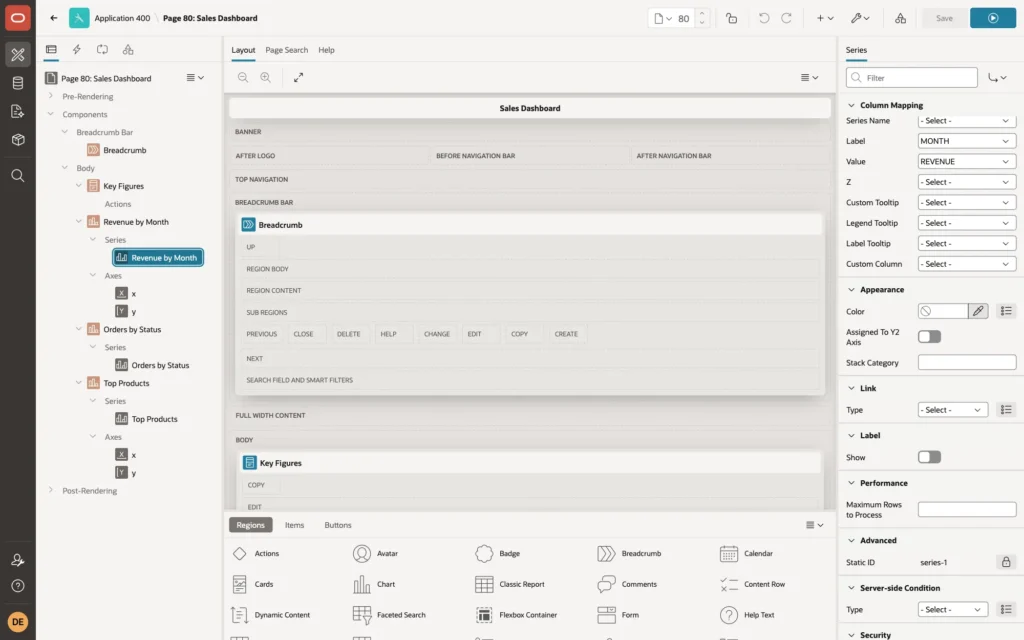Image resolution: width=1024 pixels, height=640 pixels.
Task: Open the Z column dropdown
Action: [967, 182]
